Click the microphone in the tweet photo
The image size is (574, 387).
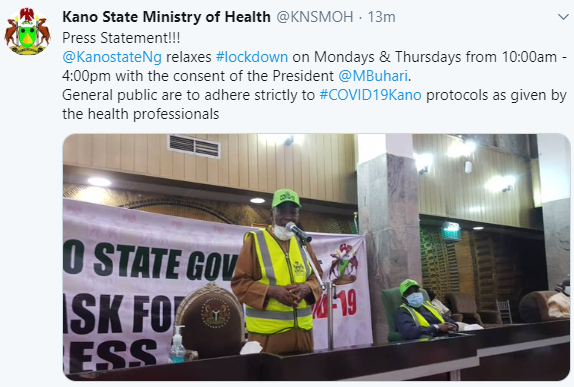pos(298,231)
